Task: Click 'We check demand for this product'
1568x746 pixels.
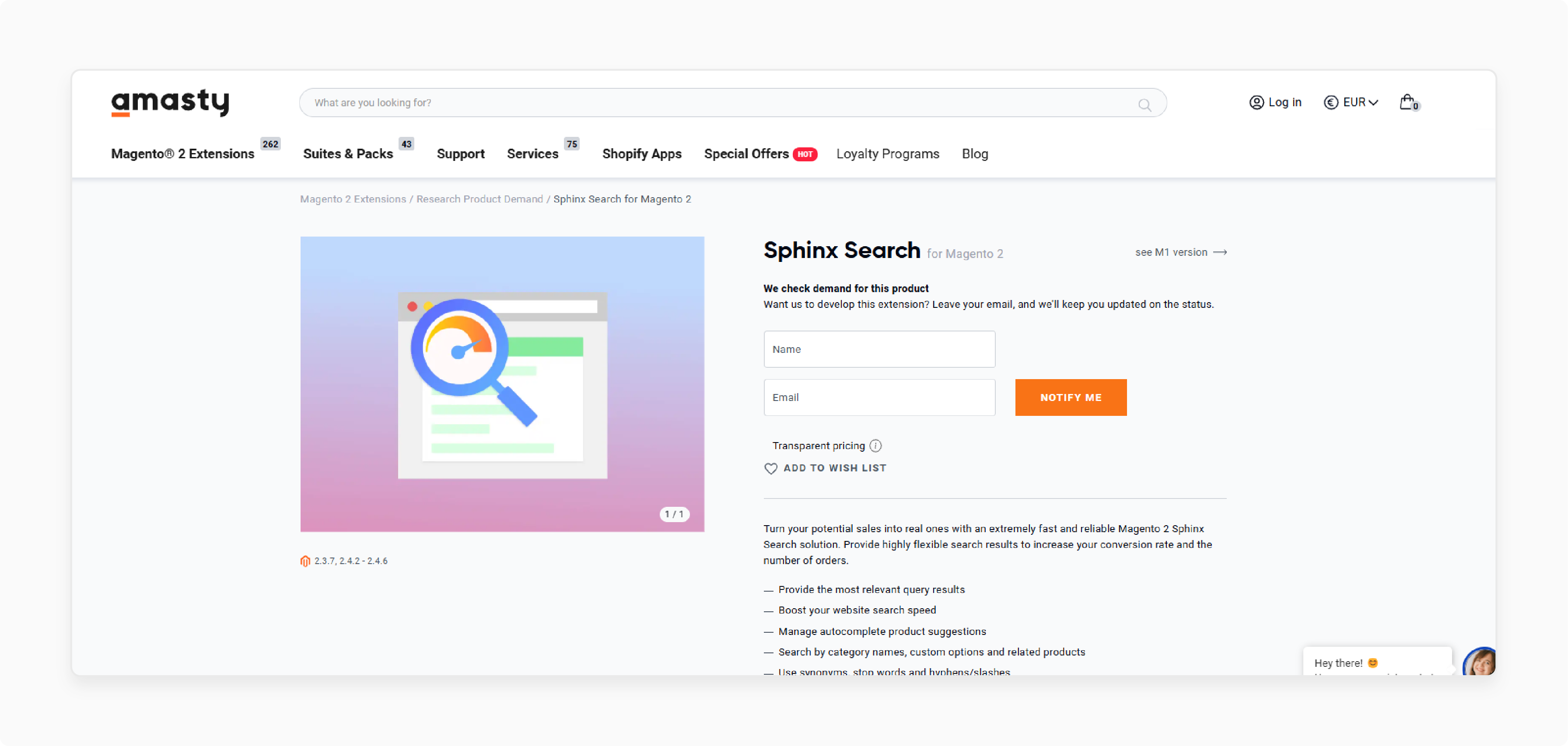Action: (846, 289)
